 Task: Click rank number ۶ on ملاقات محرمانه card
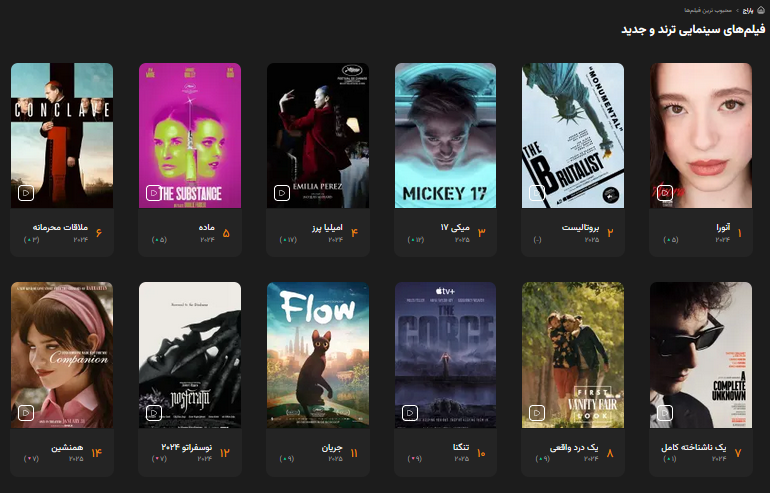(99, 233)
